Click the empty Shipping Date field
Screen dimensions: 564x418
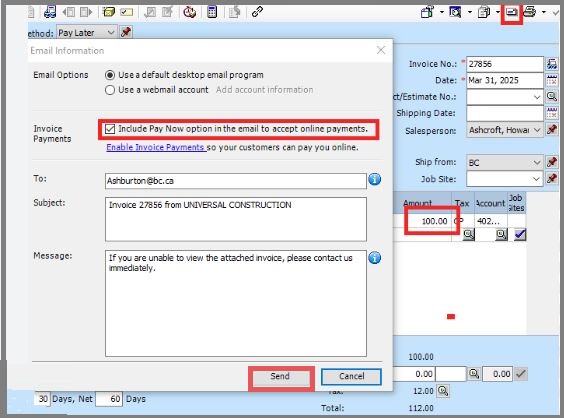pos(505,113)
